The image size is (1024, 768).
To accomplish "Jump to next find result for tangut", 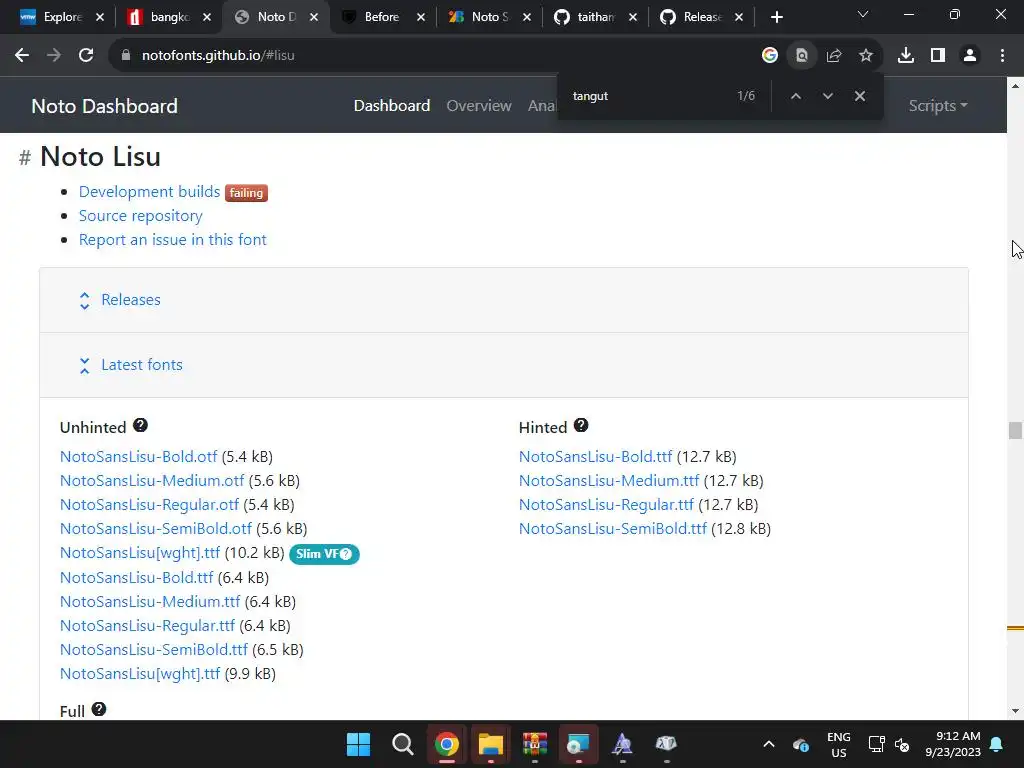I will [827, 96].
